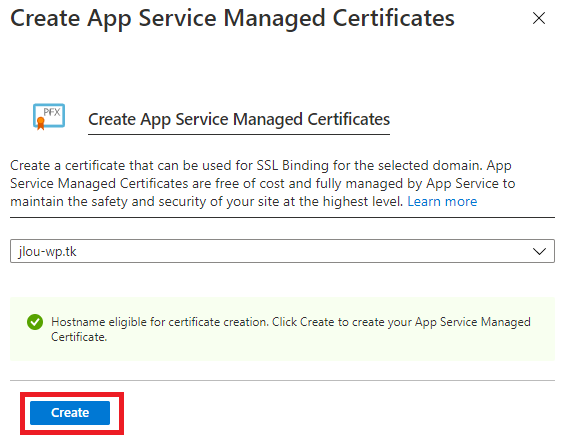Click the PFX certificate icon

click(49, 117)
